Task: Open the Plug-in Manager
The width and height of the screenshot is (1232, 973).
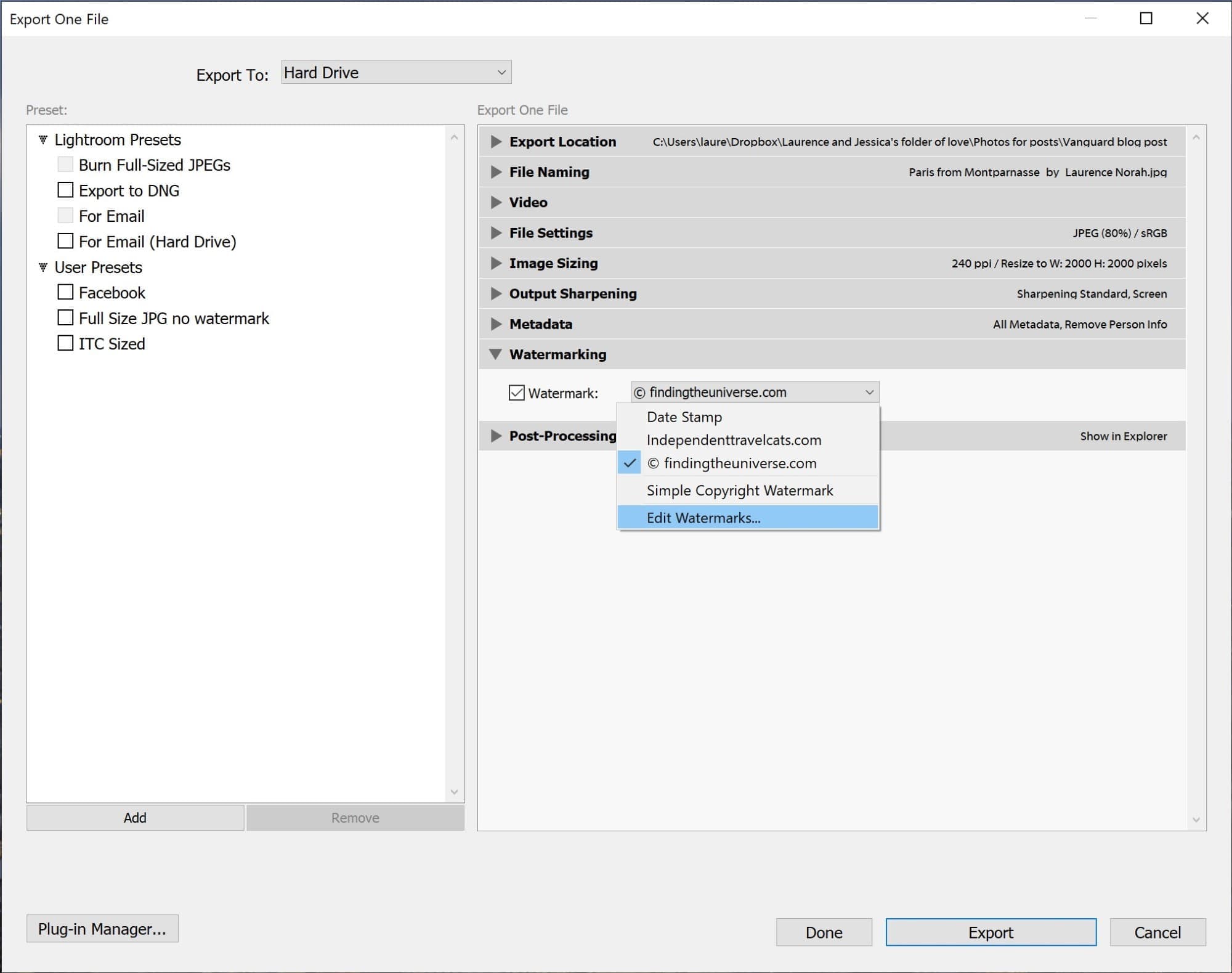Action: tap(102, 929)
